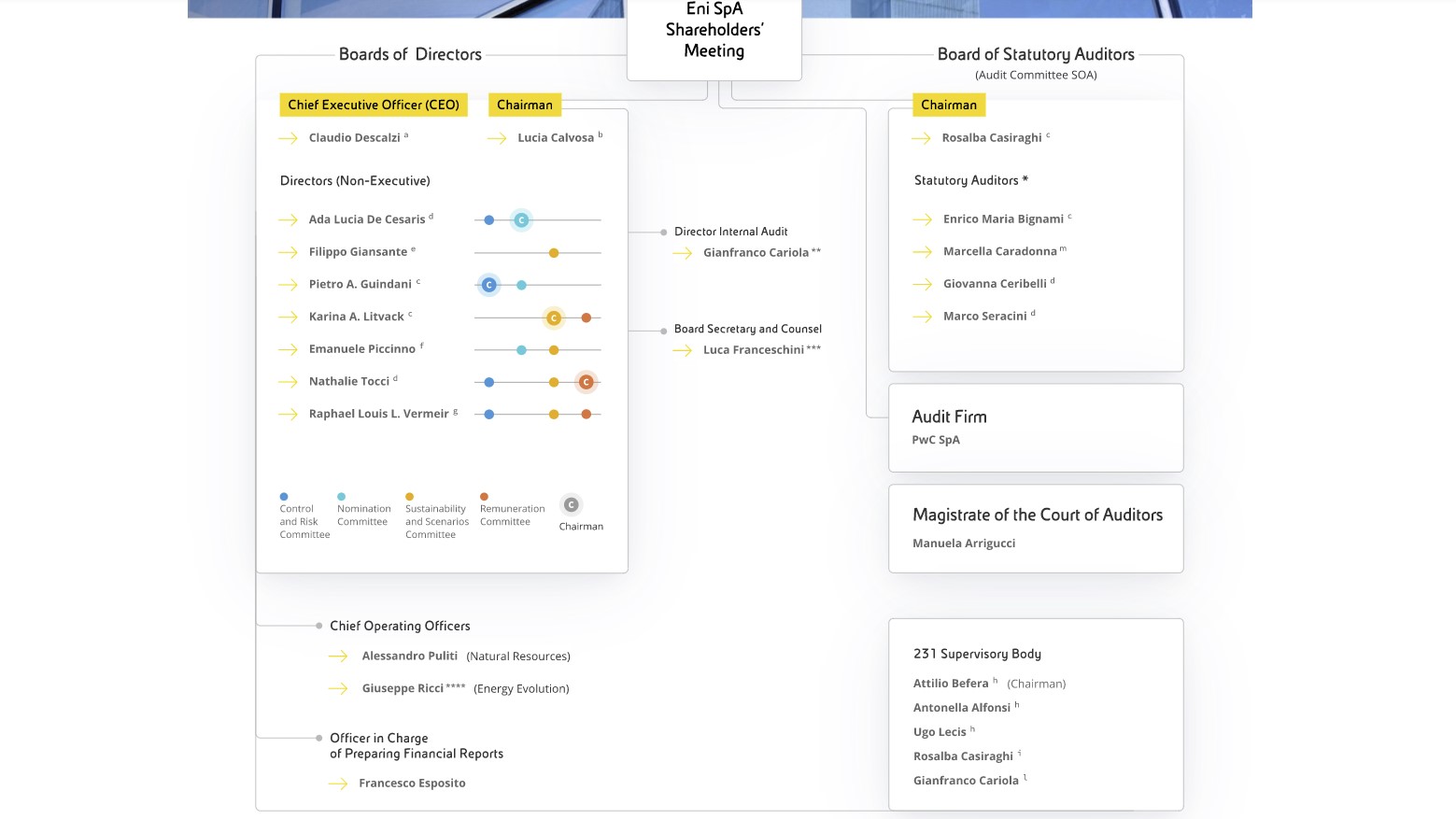
Task: Click the orange dot in Raphael Louis L. Vermeir row
Action: pyautogui.click(x=587, y=414)
